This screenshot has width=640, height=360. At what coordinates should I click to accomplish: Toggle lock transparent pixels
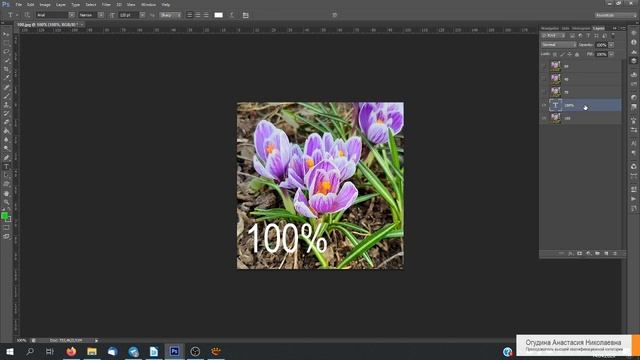tap(555, 54)
